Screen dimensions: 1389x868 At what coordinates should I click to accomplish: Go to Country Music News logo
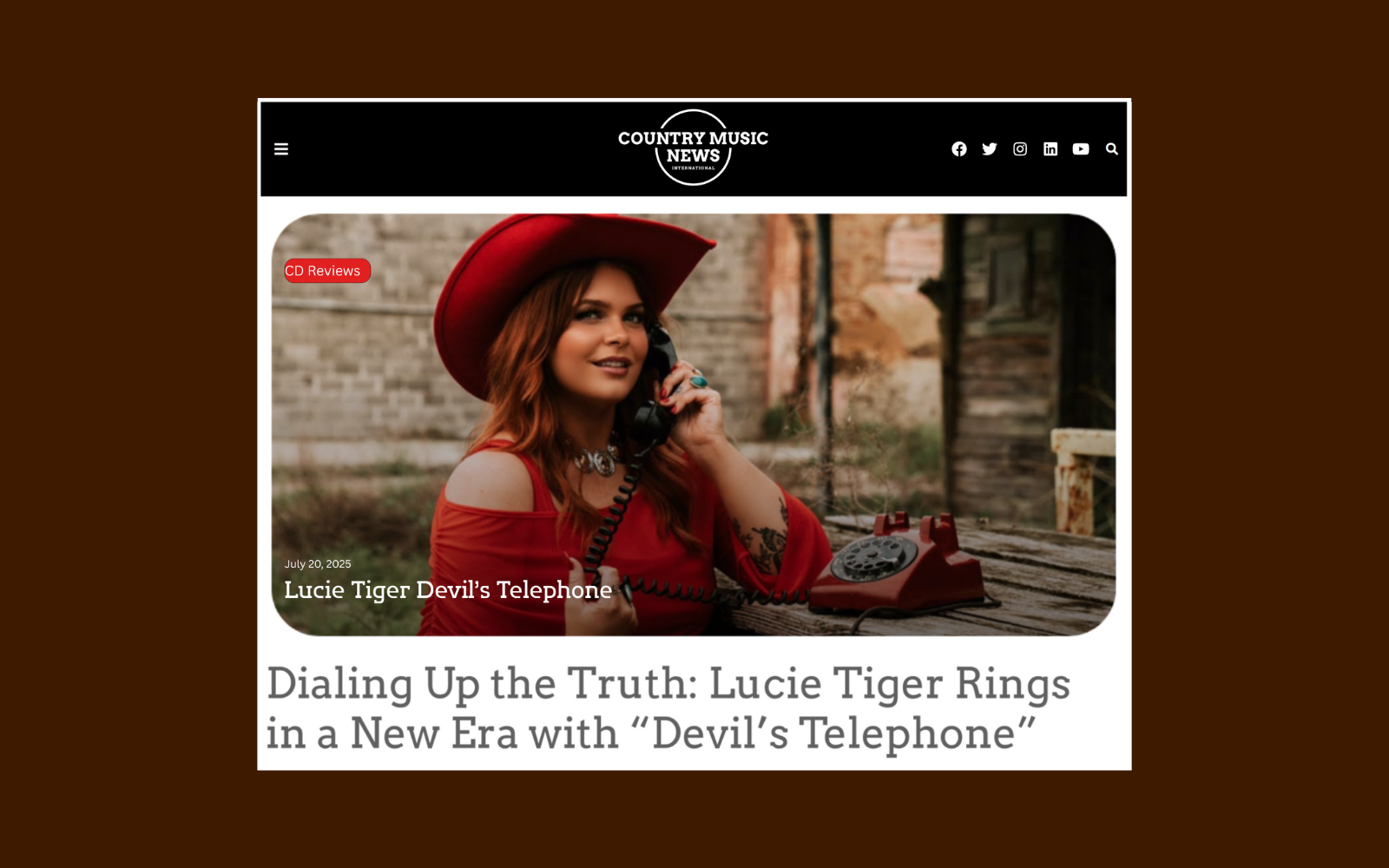pos(693,148)
